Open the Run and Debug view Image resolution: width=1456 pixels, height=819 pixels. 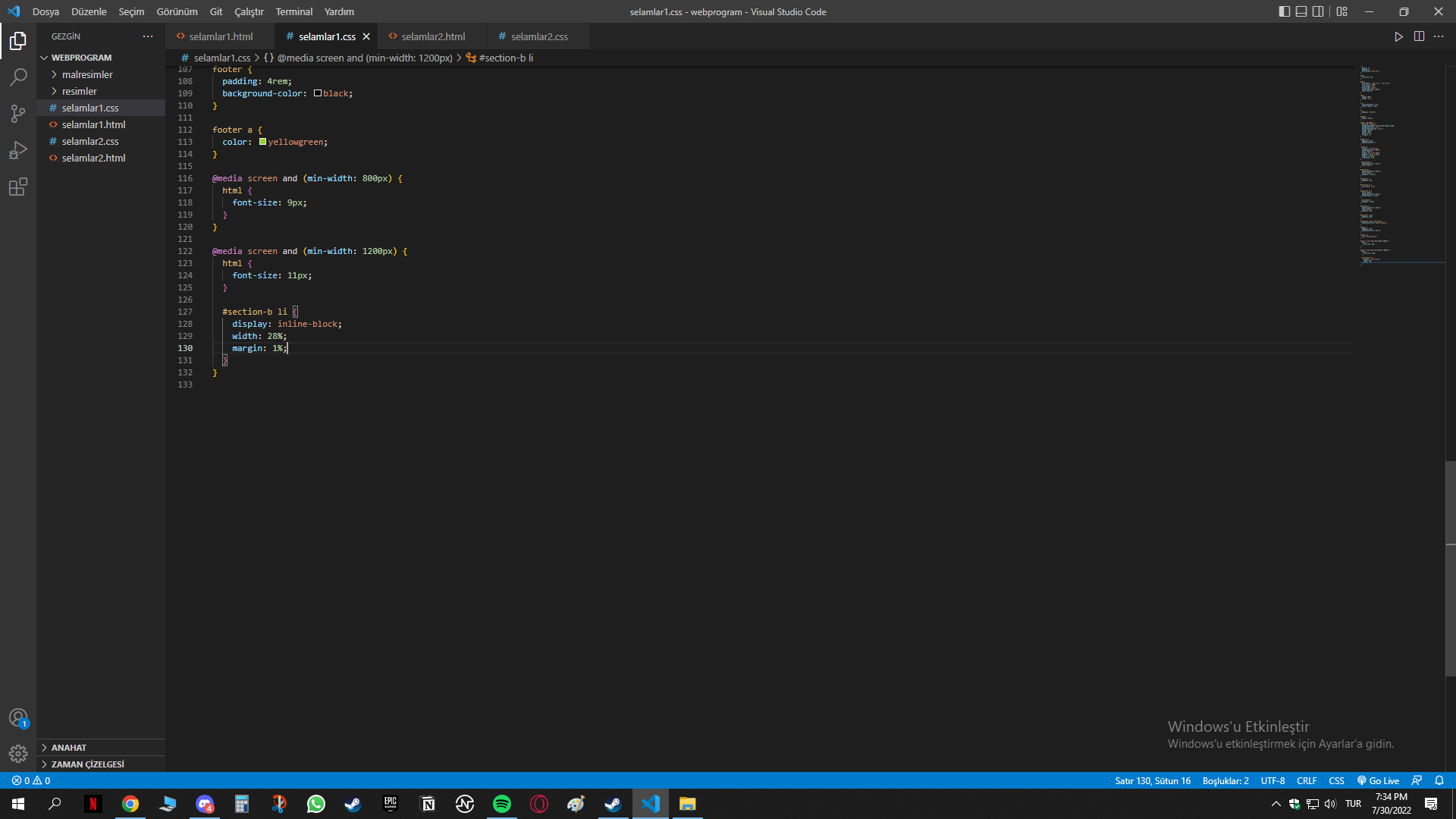[x=18, y=150]
